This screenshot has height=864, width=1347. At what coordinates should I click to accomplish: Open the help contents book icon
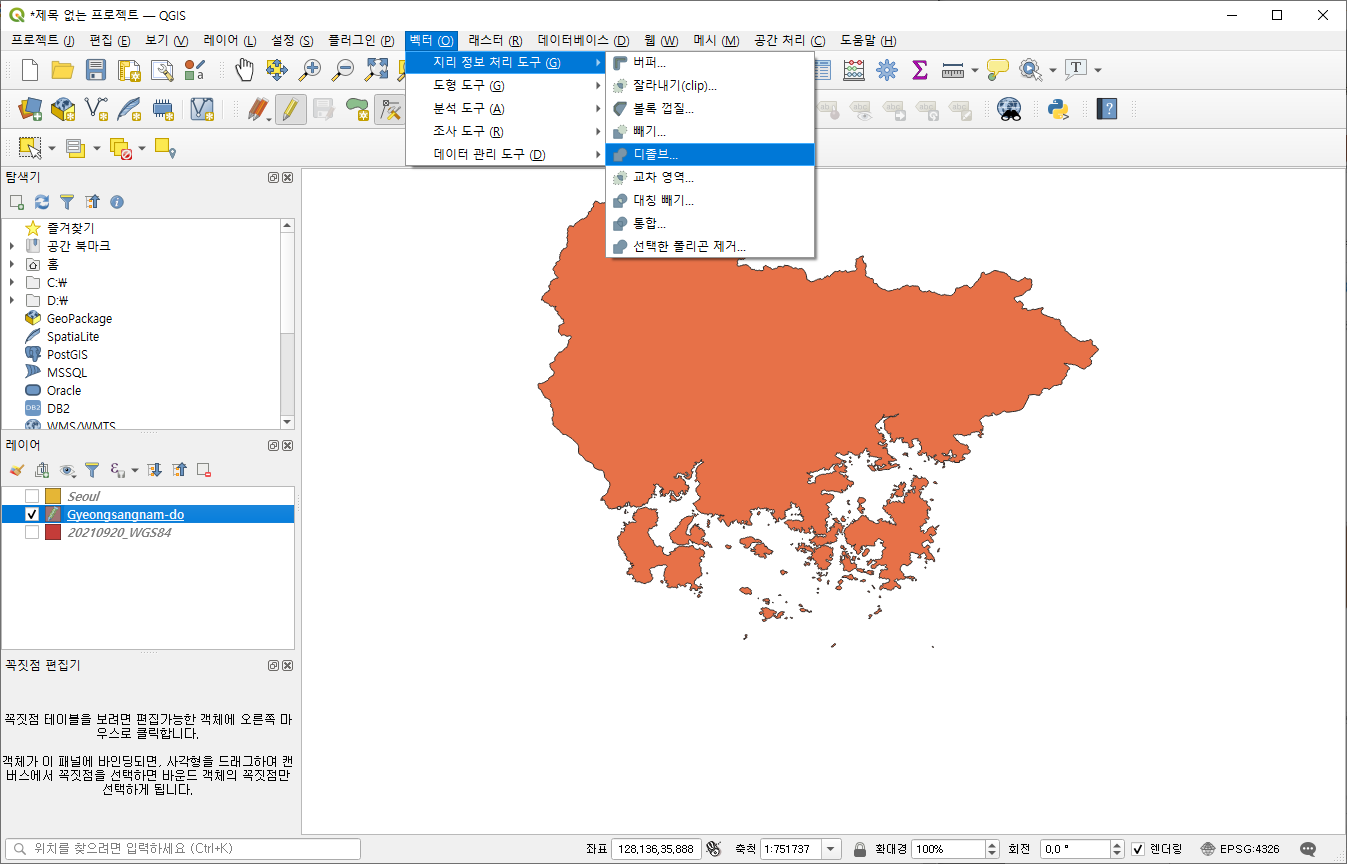[1106, 108]
